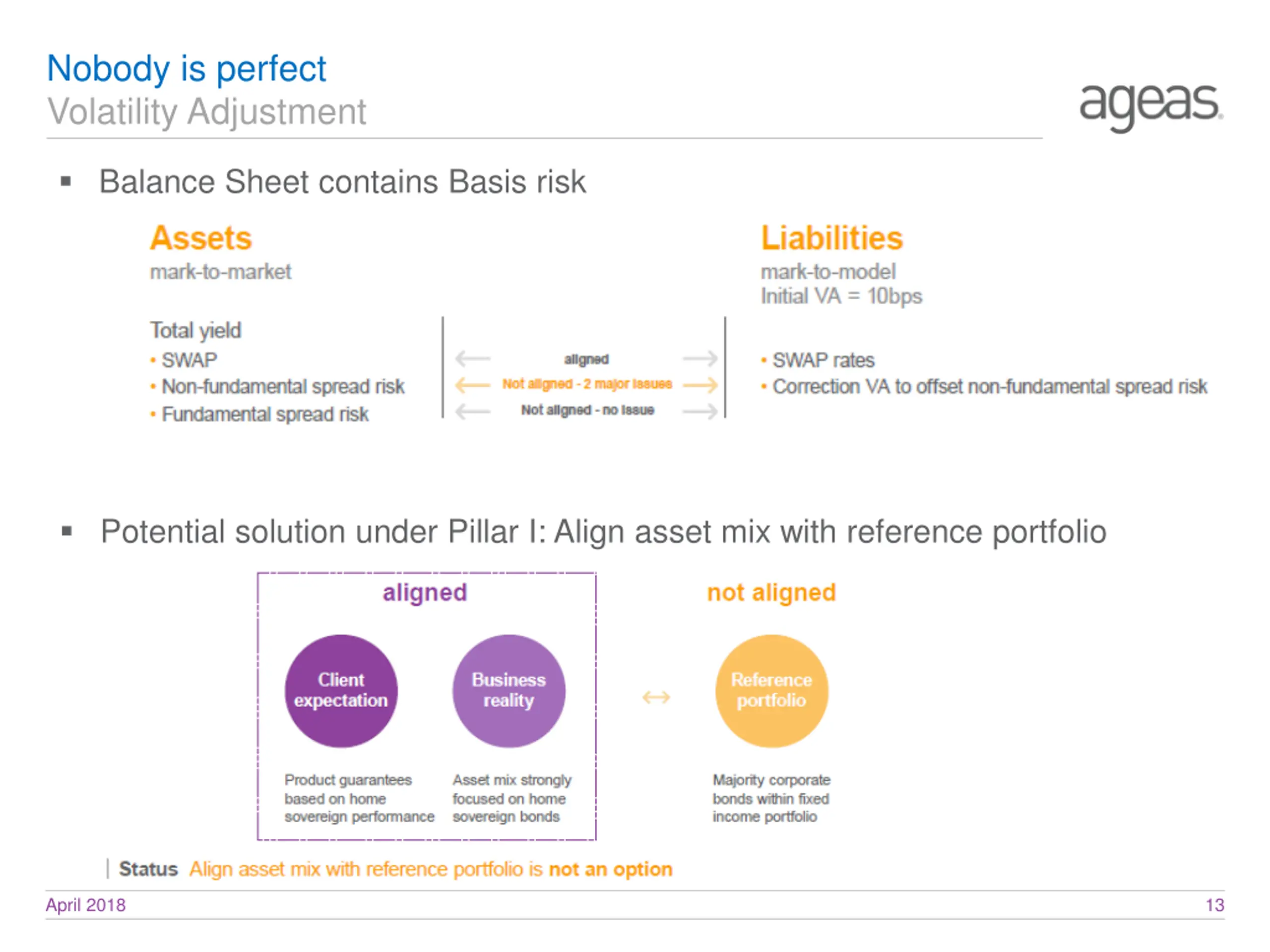Viewport: 1270px width, 952px height.
Task: Click 'Not aligned - 2 major issues' label
Action: tap(587, 384)
